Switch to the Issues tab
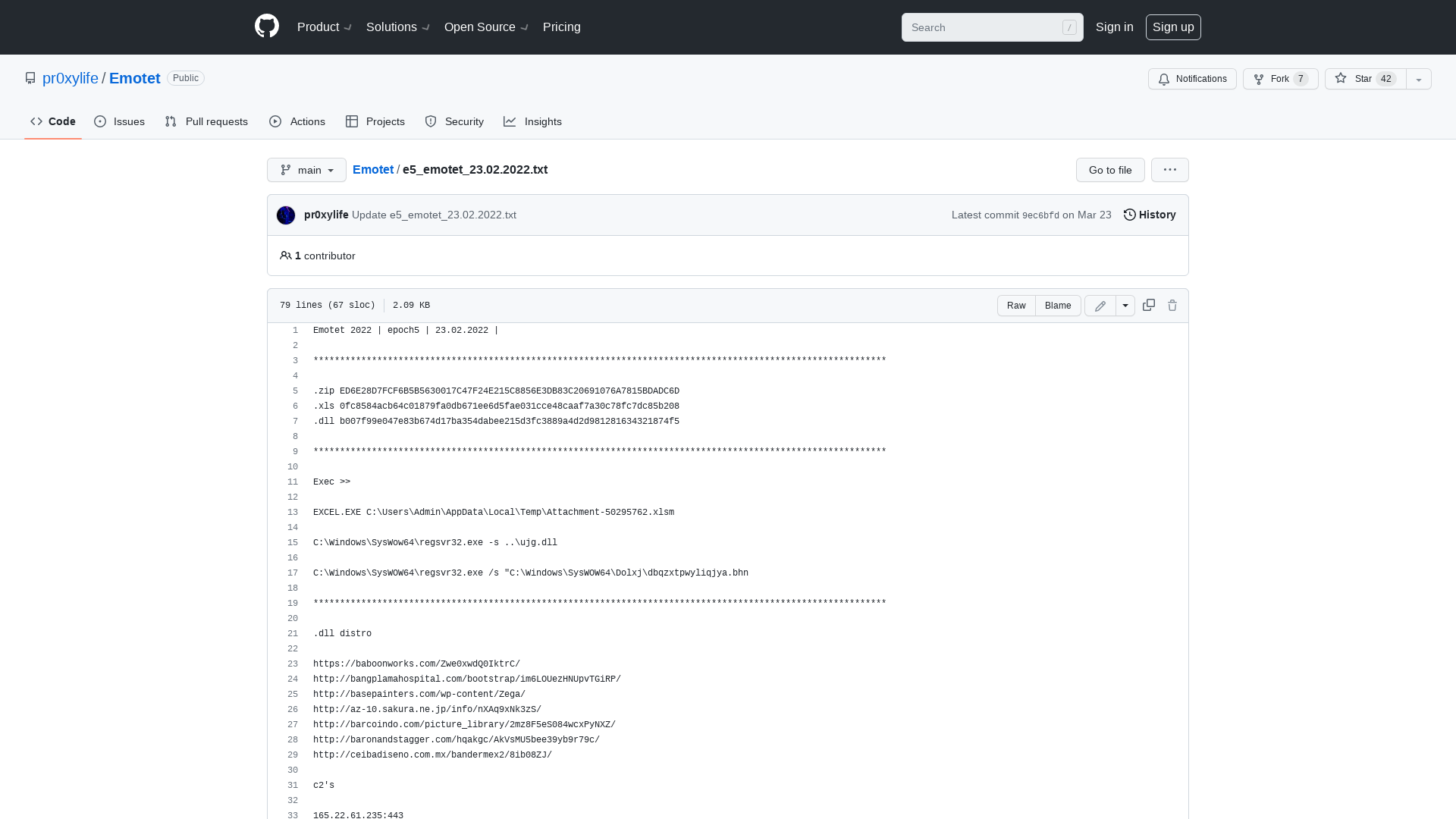Viewport: 1456px width, 819px height. click(119, 121)
